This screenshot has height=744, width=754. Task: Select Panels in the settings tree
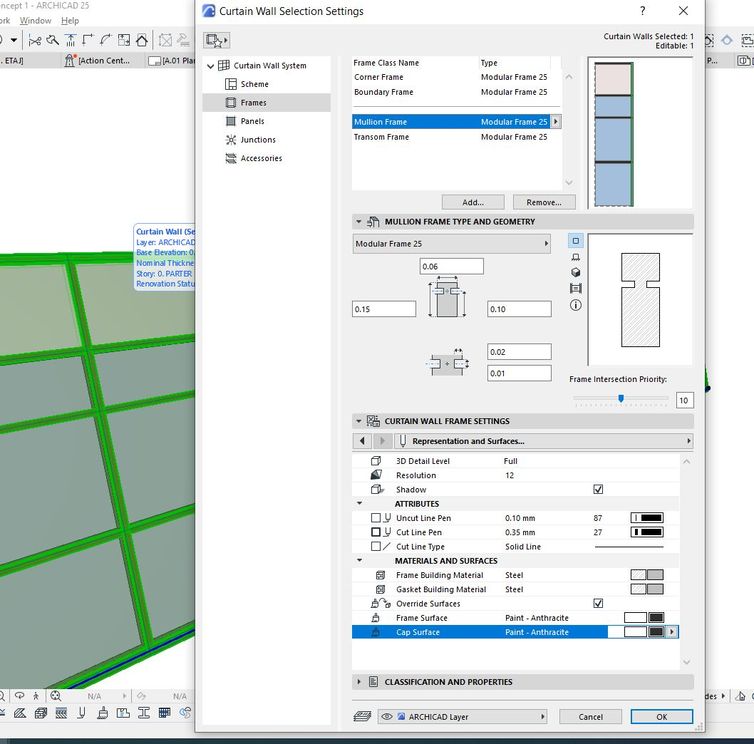pyautogui.click(x=252, y=121)
